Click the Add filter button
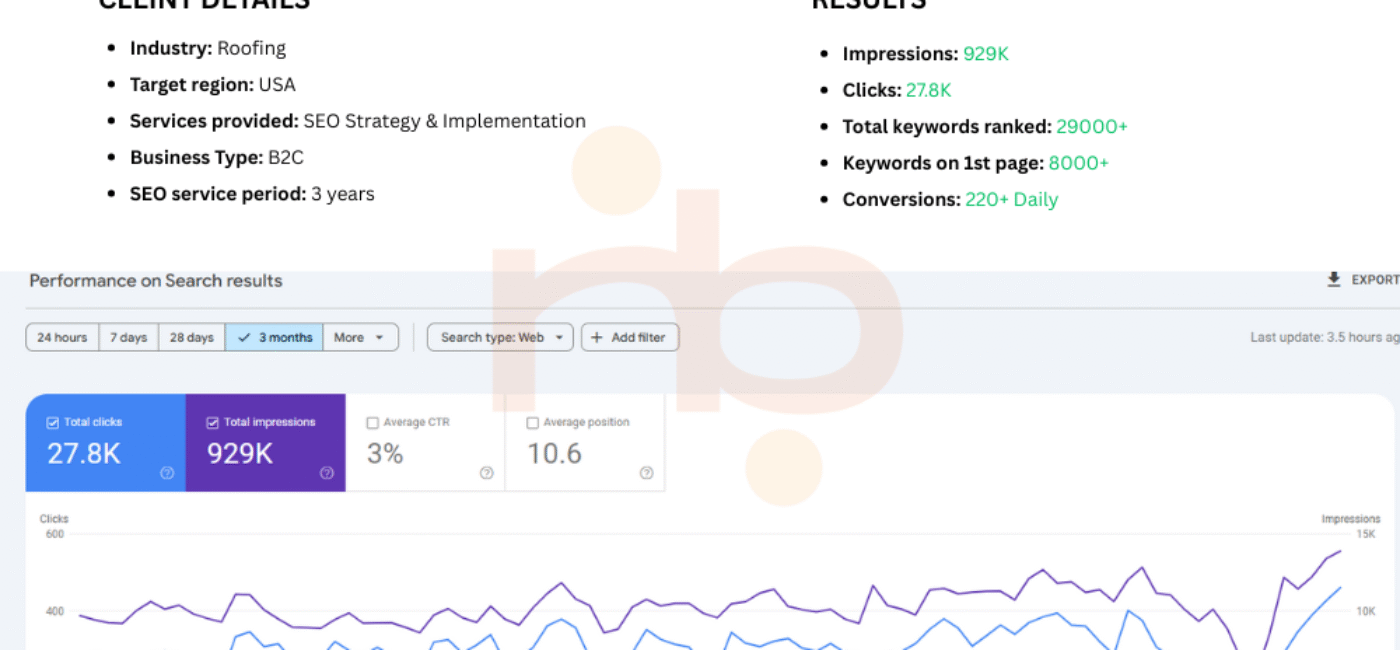Screen dimensions: 1400x650 pos(630,337)
